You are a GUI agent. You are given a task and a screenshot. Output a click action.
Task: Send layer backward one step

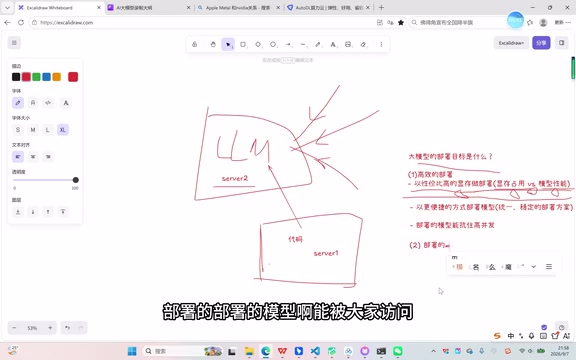33,212
